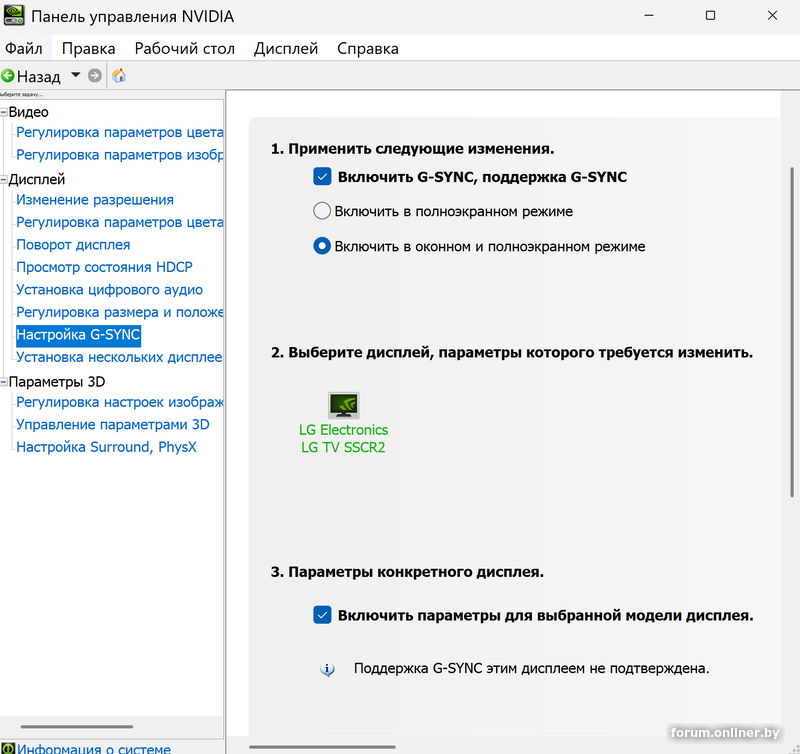Click the green Back arrow icon

point(8,76)
